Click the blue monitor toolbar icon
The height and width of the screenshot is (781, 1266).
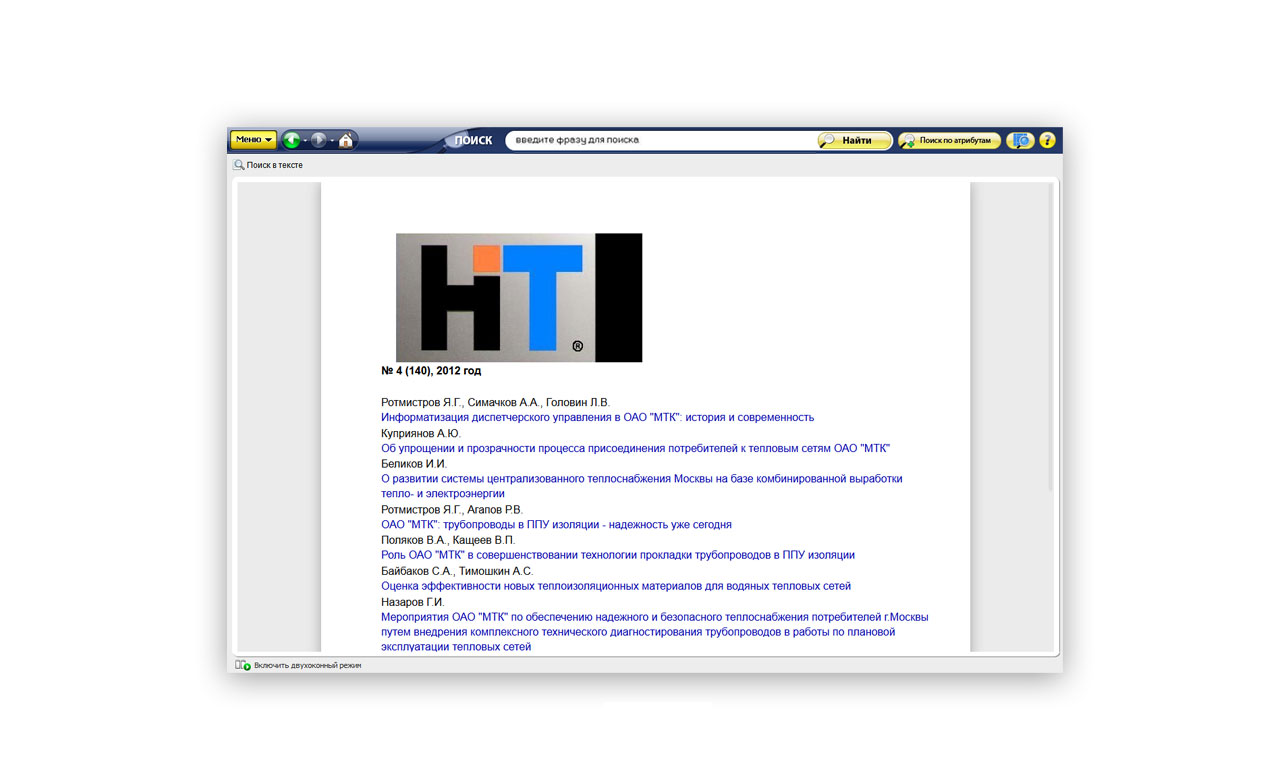click(1020, 140)
